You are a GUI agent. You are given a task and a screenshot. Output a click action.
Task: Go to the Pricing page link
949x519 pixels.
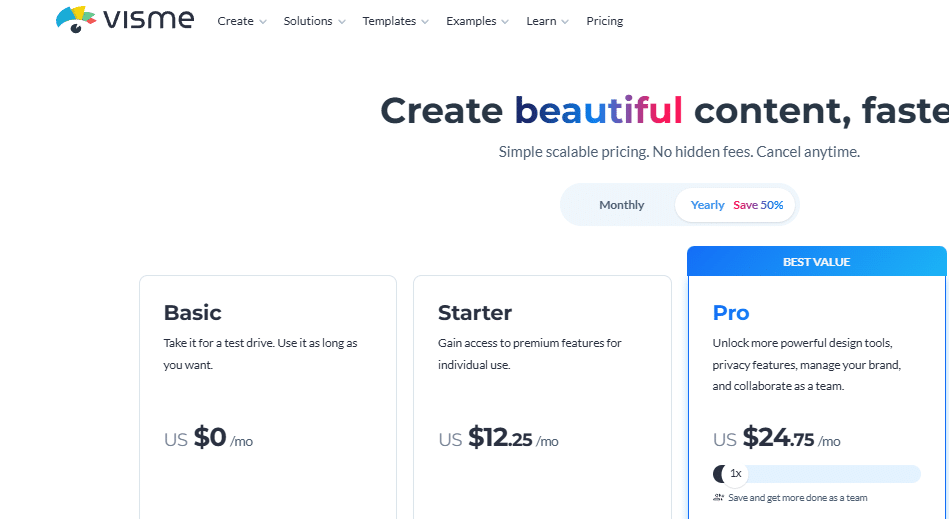click(x=605, y=21)
